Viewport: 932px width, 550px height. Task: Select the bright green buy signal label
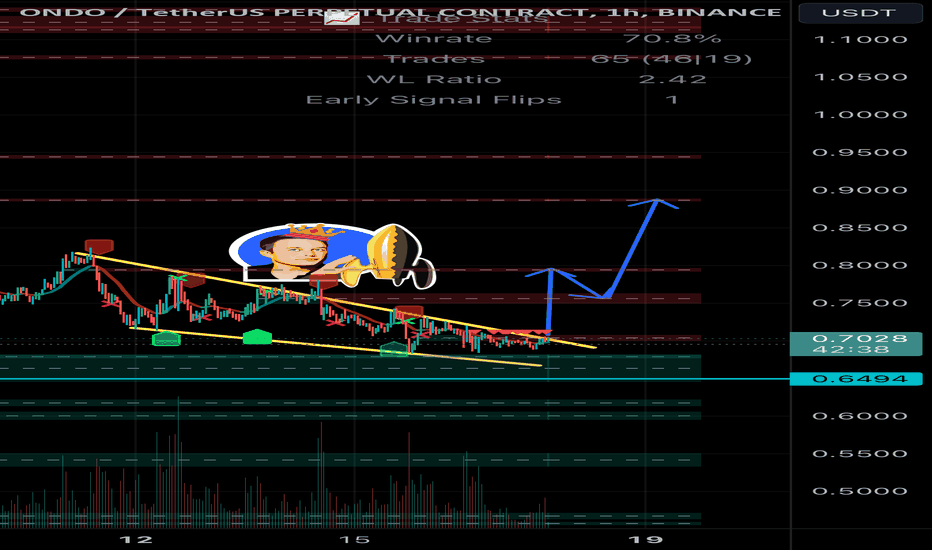(257, 337)
